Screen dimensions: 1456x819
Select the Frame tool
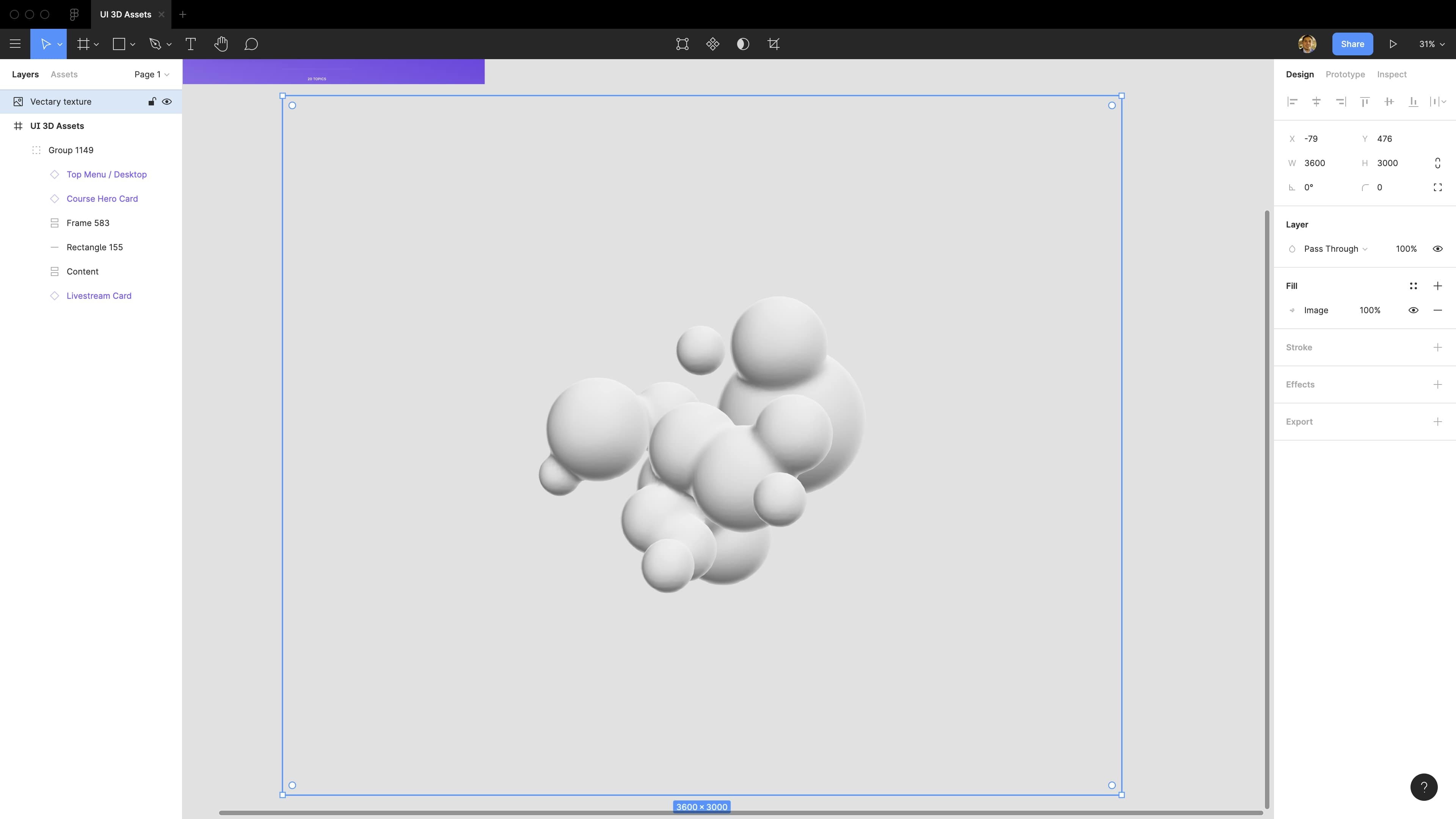83,44
